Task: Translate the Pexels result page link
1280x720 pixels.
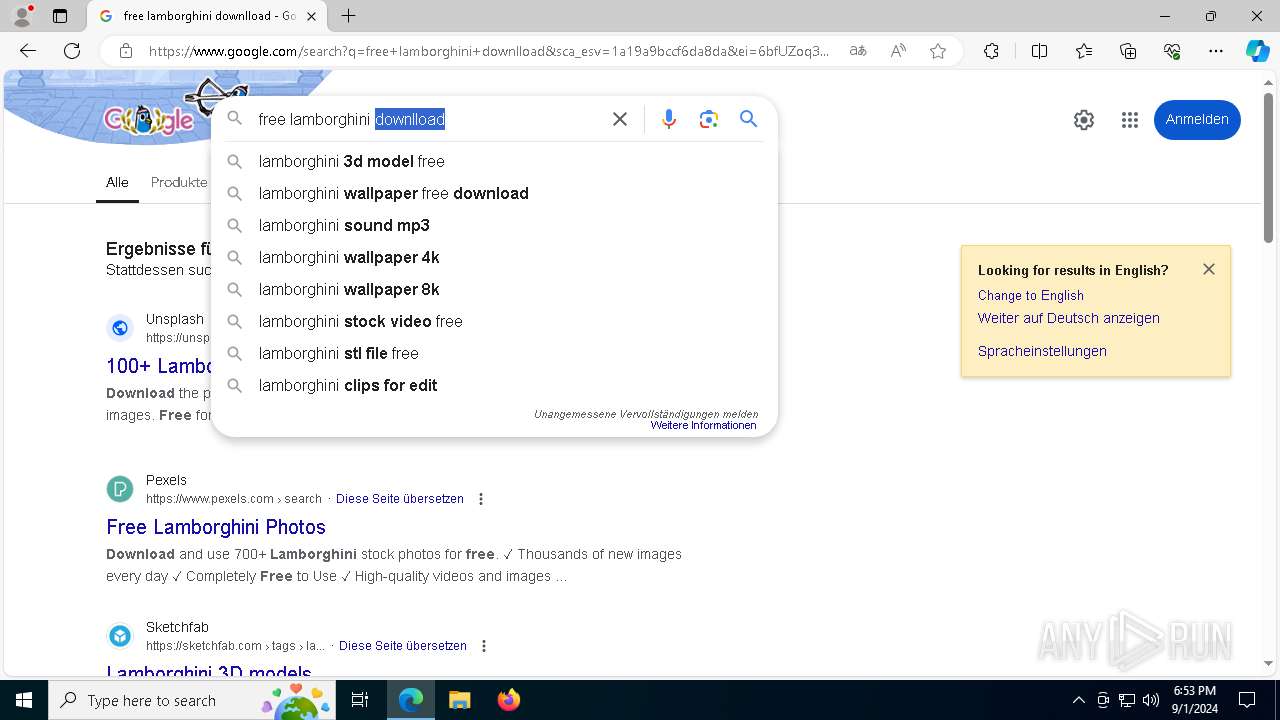Action: click(x=399, y=498)
